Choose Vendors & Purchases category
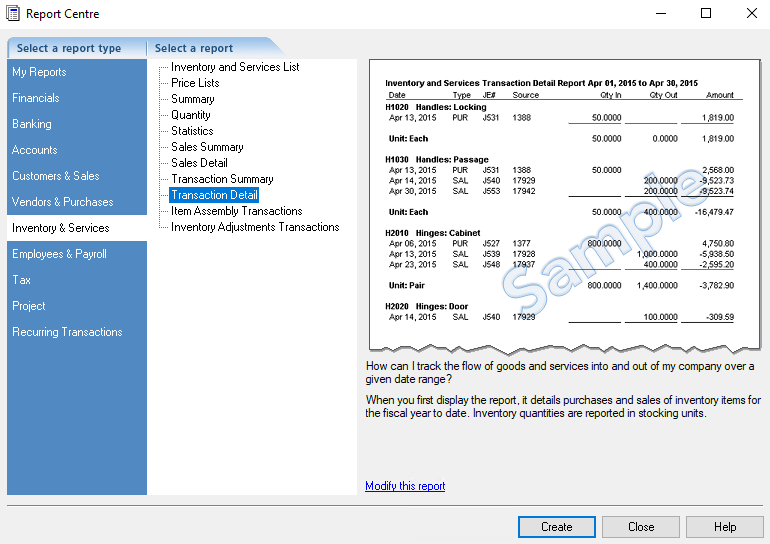The width and height of the screenshot is (770, 544). point(62,202)
